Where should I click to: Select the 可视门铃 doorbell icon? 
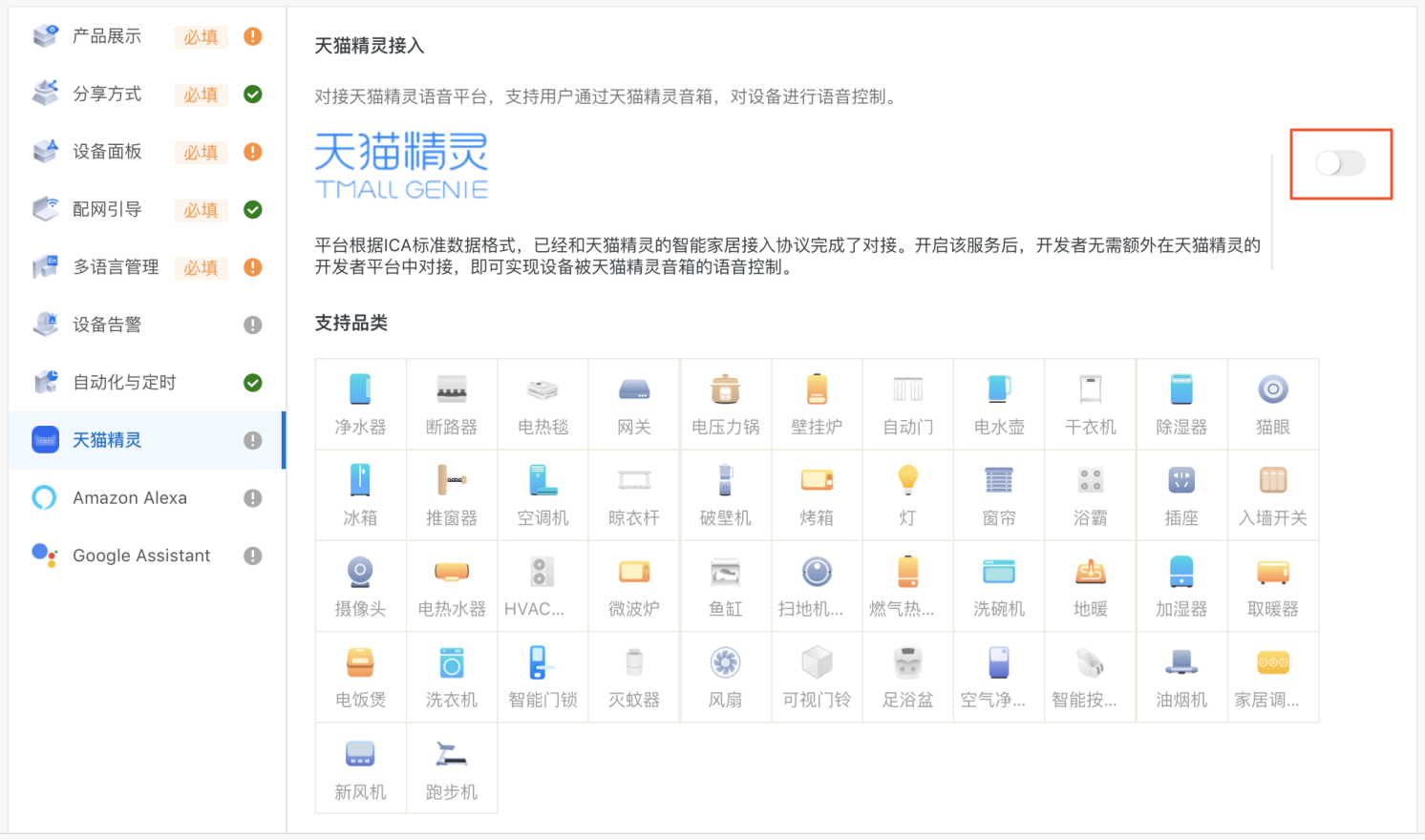817,662
